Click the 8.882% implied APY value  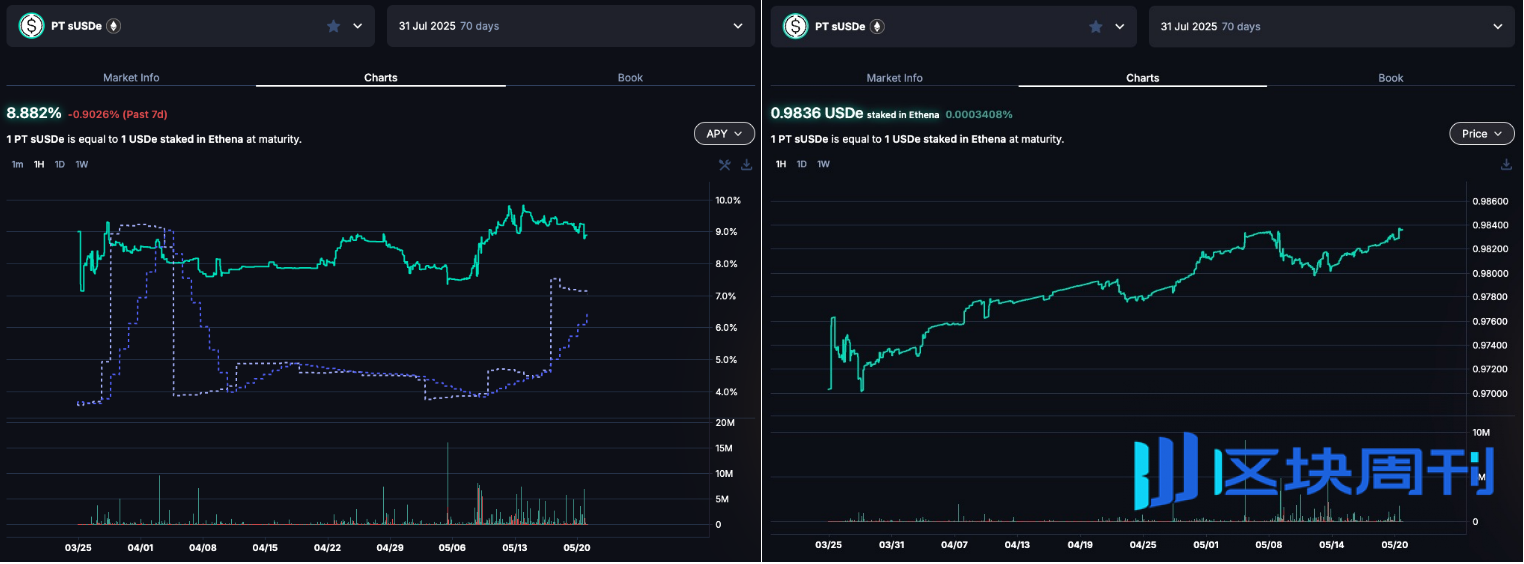pyautogui.click(x=34, y=113)
